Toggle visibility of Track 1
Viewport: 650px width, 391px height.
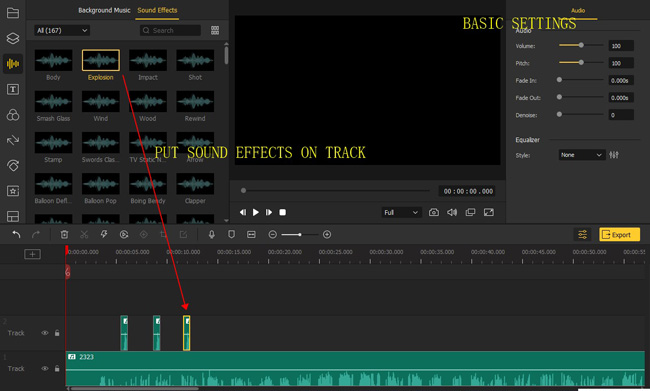coord(45,369)
